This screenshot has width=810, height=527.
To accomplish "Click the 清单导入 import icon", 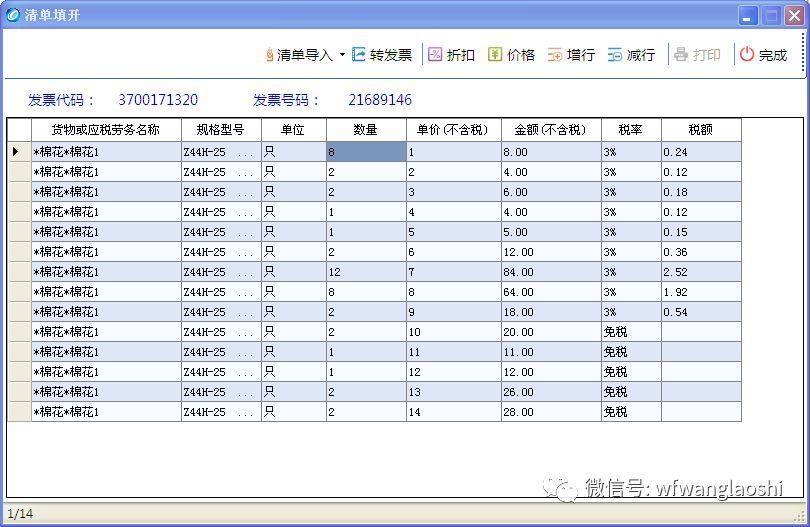I will 269,55.
